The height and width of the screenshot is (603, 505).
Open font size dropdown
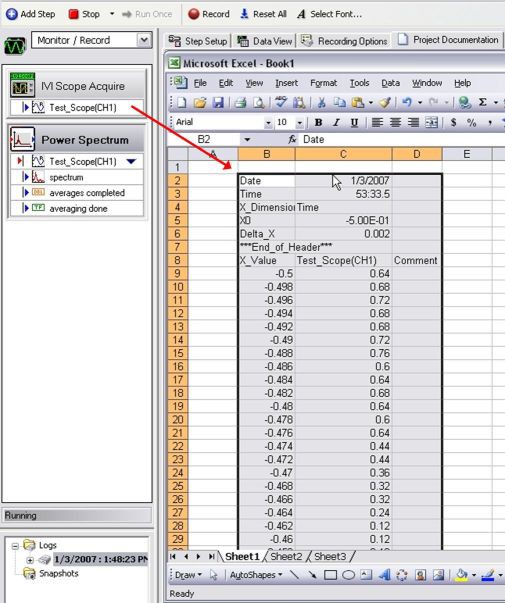pyautogui.click(x=300, y=123)
